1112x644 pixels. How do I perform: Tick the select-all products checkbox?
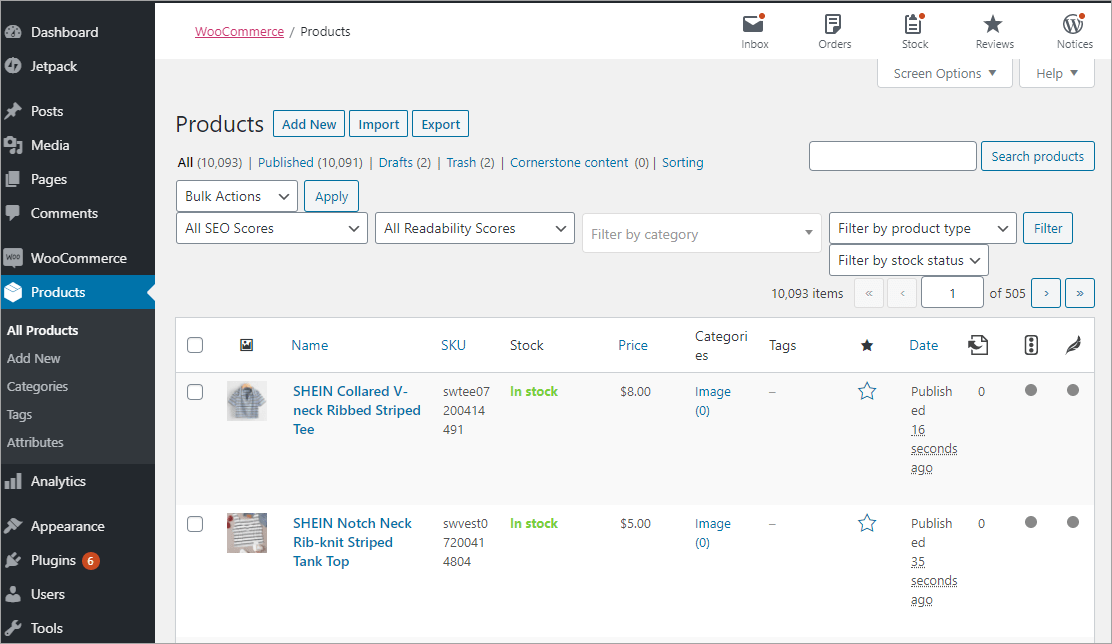point(195,345)
